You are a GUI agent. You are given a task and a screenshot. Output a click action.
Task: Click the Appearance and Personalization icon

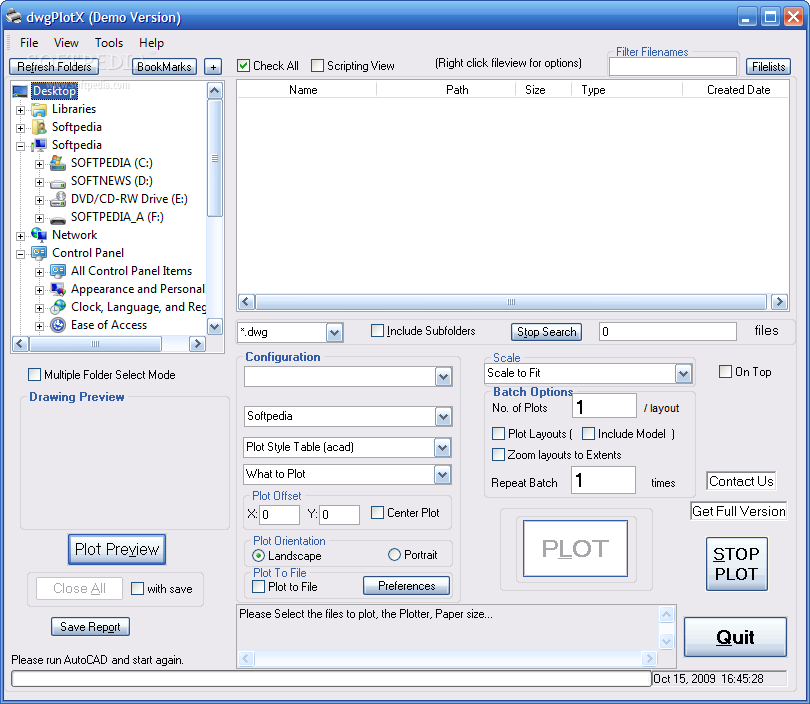(58, 289)
